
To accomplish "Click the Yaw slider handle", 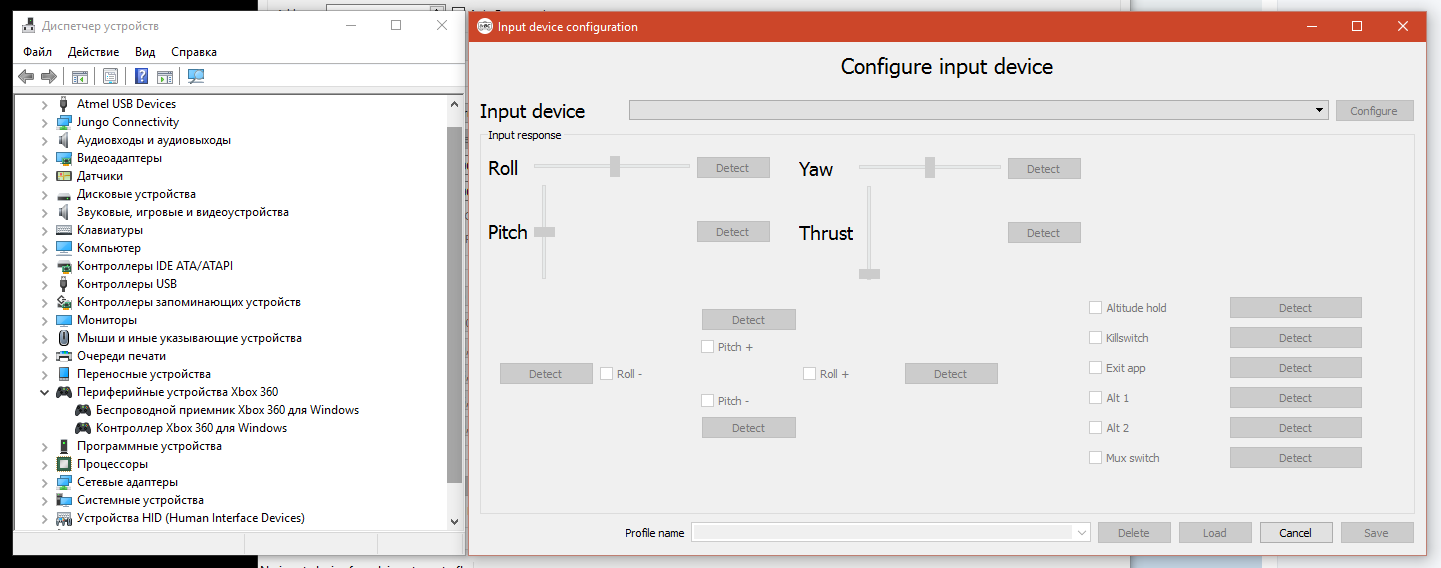I will (x=929, y=167).
